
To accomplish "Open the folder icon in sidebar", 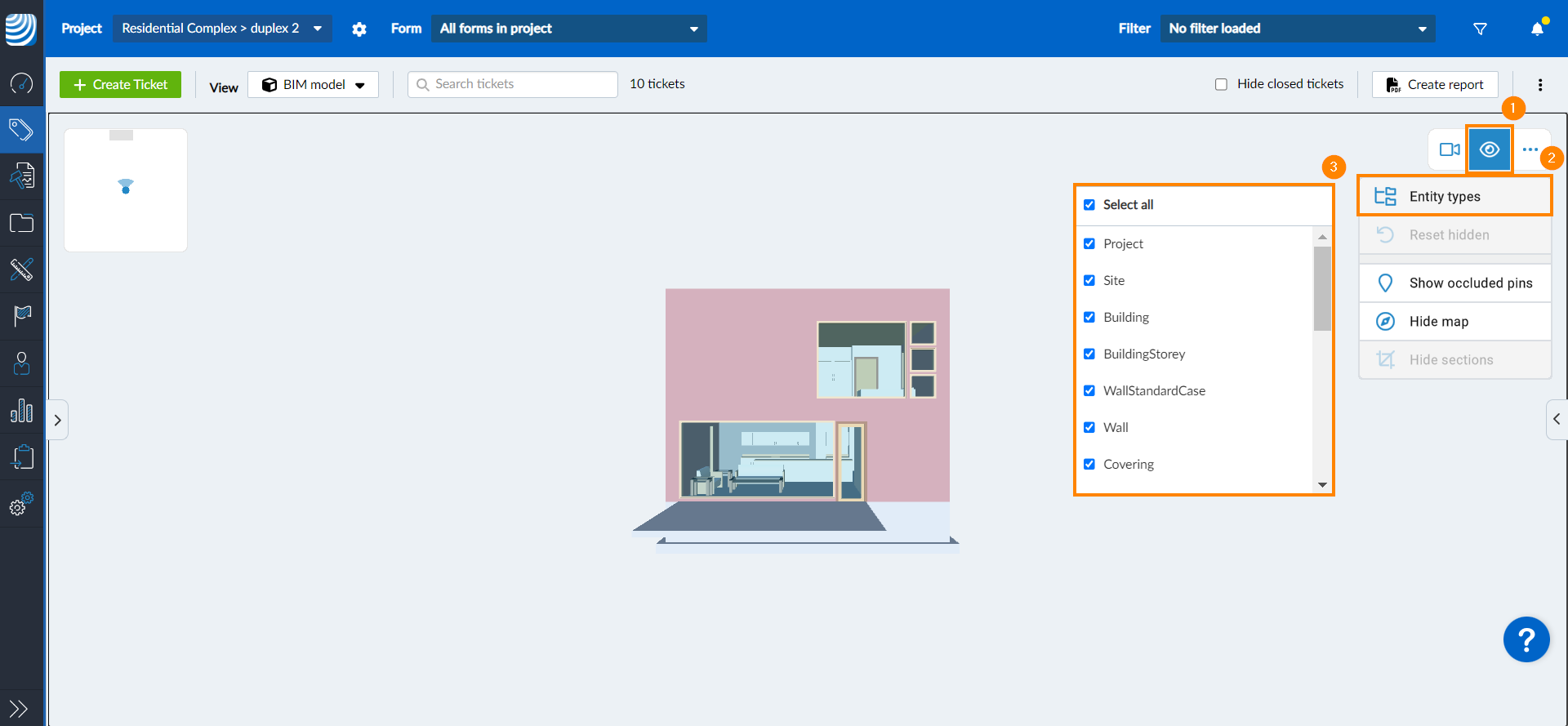I will tap(21, 223).
